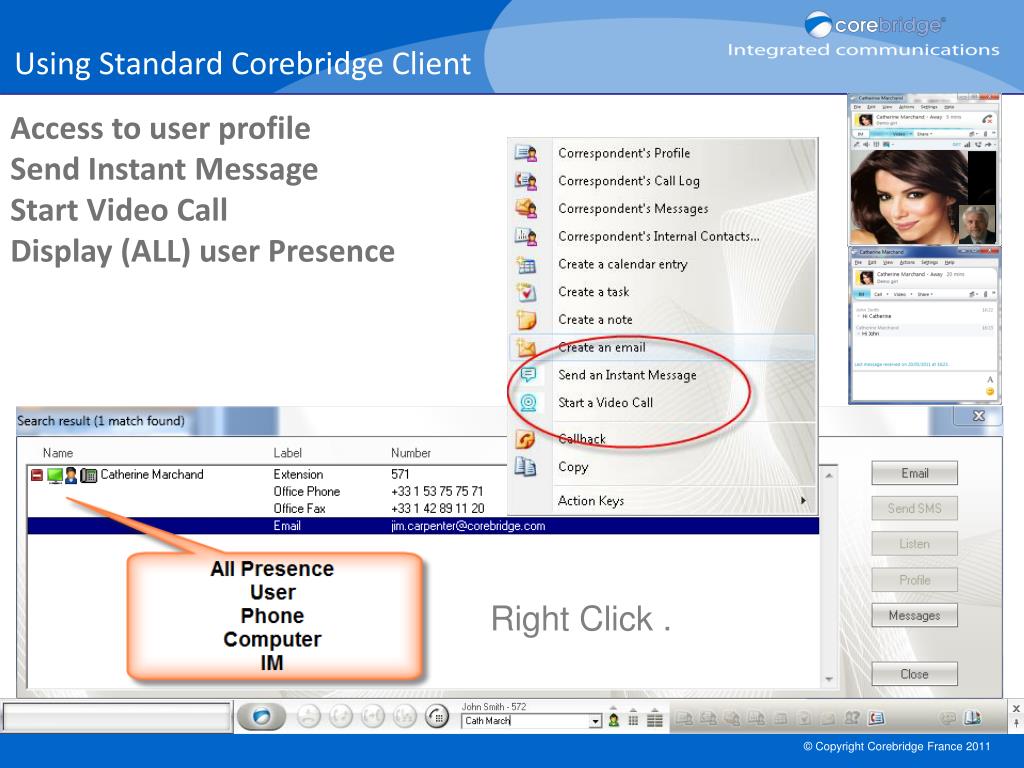Click inside the Cath March search field
The height and width of the screenshot is (768, 1024).
pos(526,721)
